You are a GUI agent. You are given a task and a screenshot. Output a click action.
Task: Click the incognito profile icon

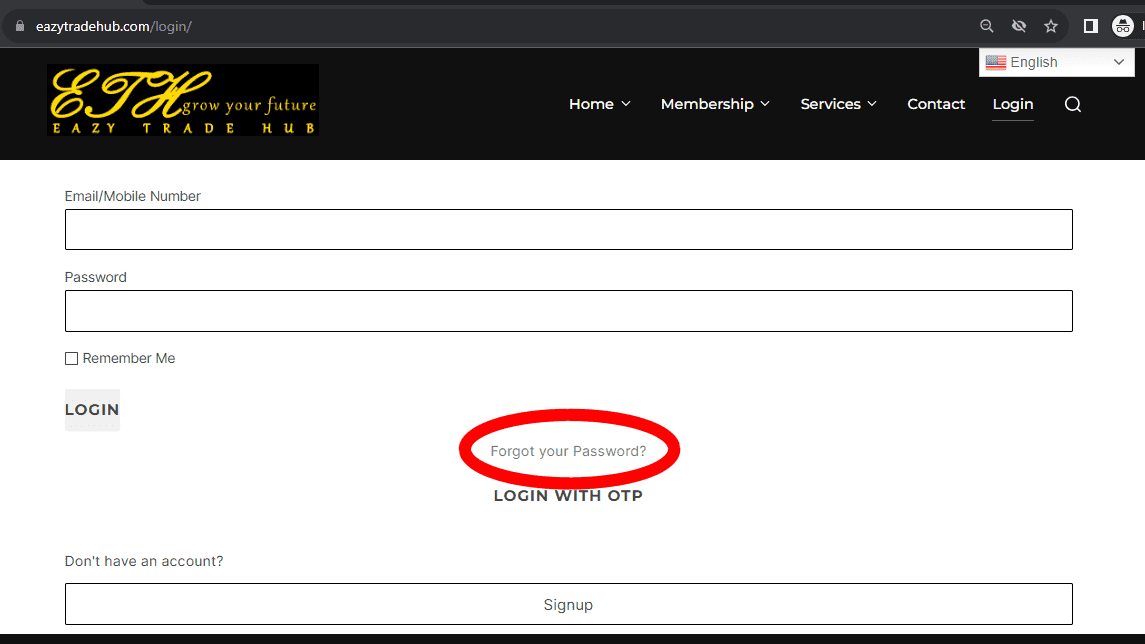coord(1123,26)
